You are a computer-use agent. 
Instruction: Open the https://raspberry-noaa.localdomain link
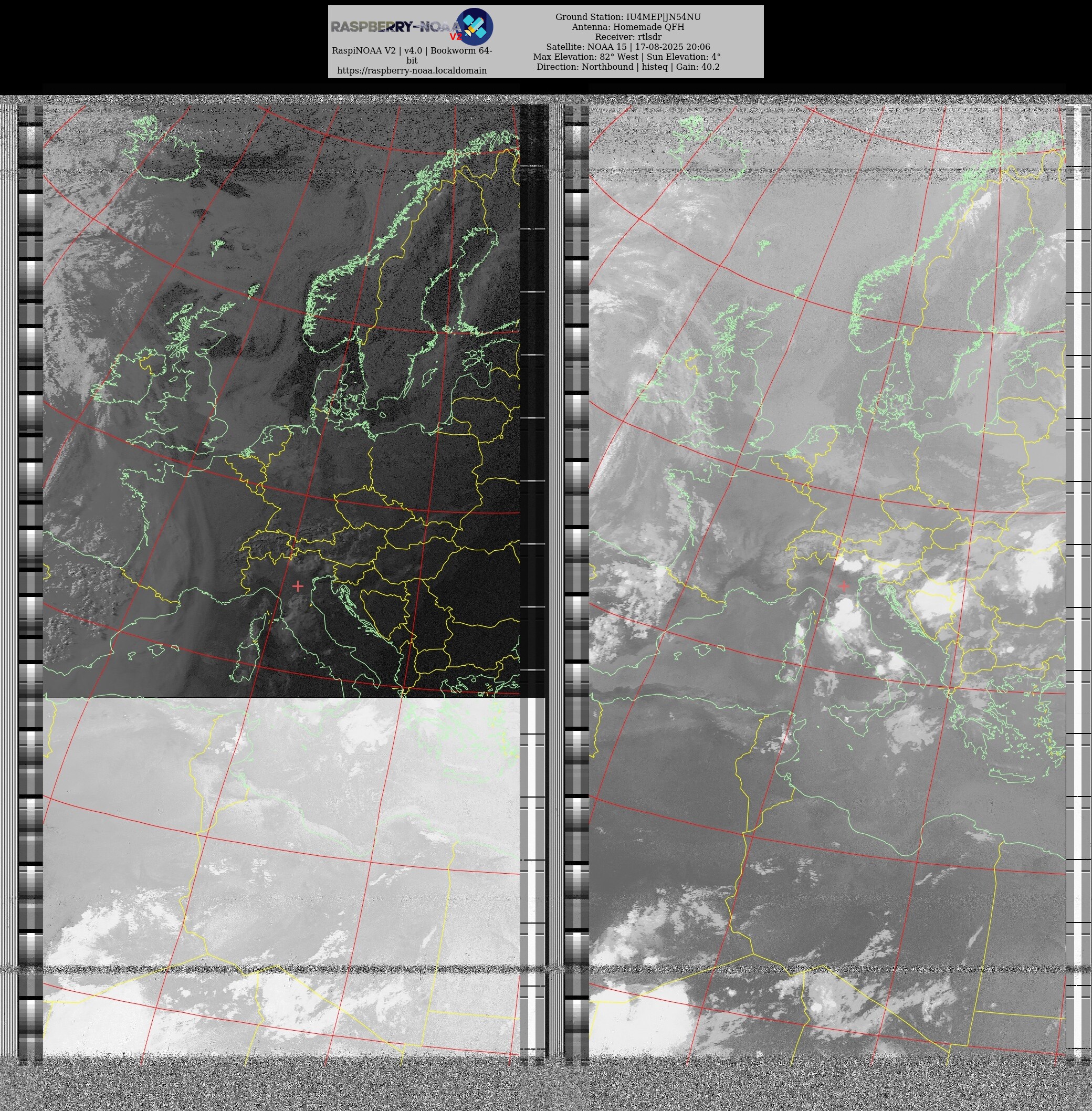click(412, 70)
